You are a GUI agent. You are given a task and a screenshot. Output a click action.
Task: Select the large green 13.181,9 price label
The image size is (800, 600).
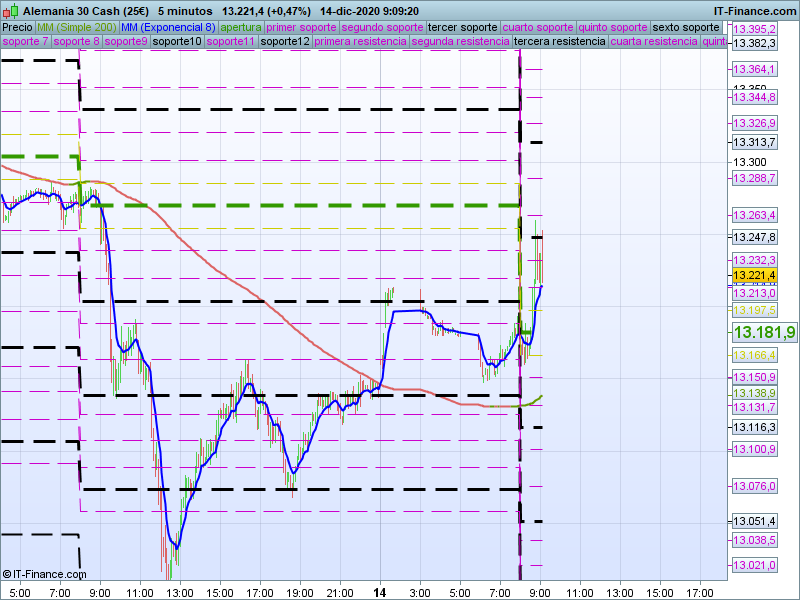764,332
